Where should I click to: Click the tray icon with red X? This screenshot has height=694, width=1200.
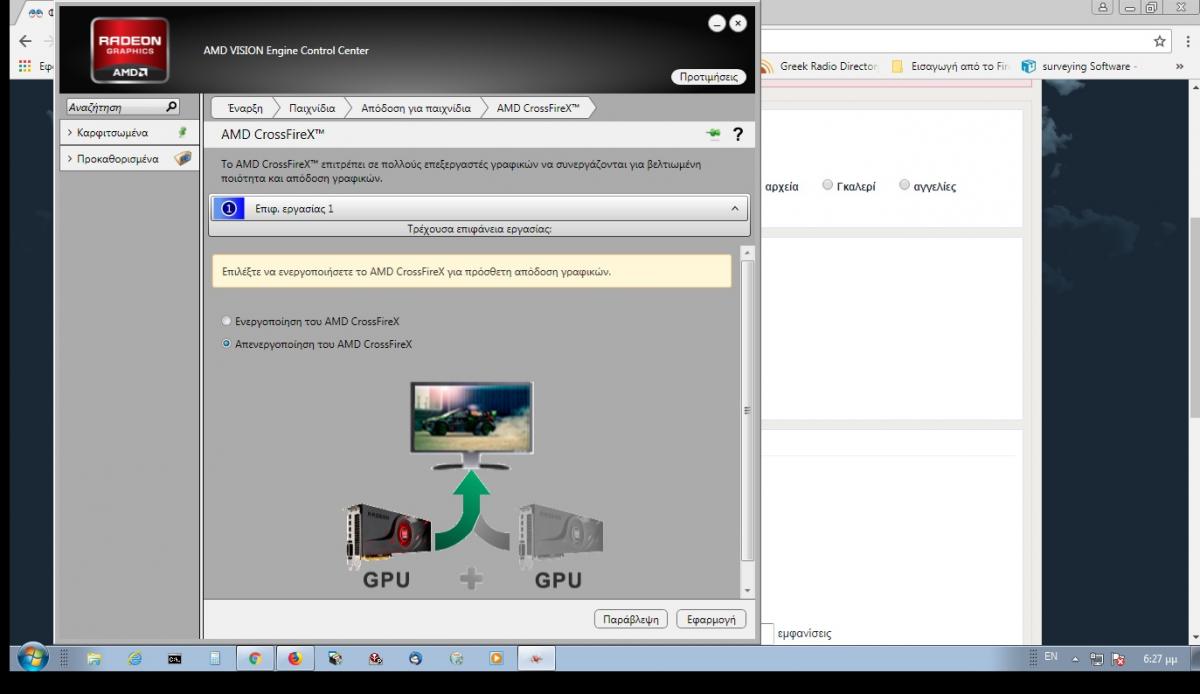[x=1120, y=659]
